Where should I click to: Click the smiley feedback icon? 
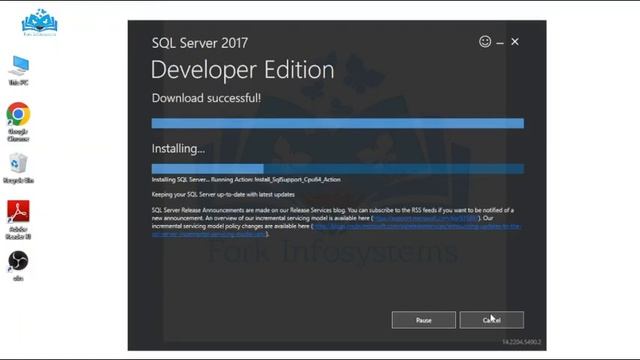click(x=485, y=42)
